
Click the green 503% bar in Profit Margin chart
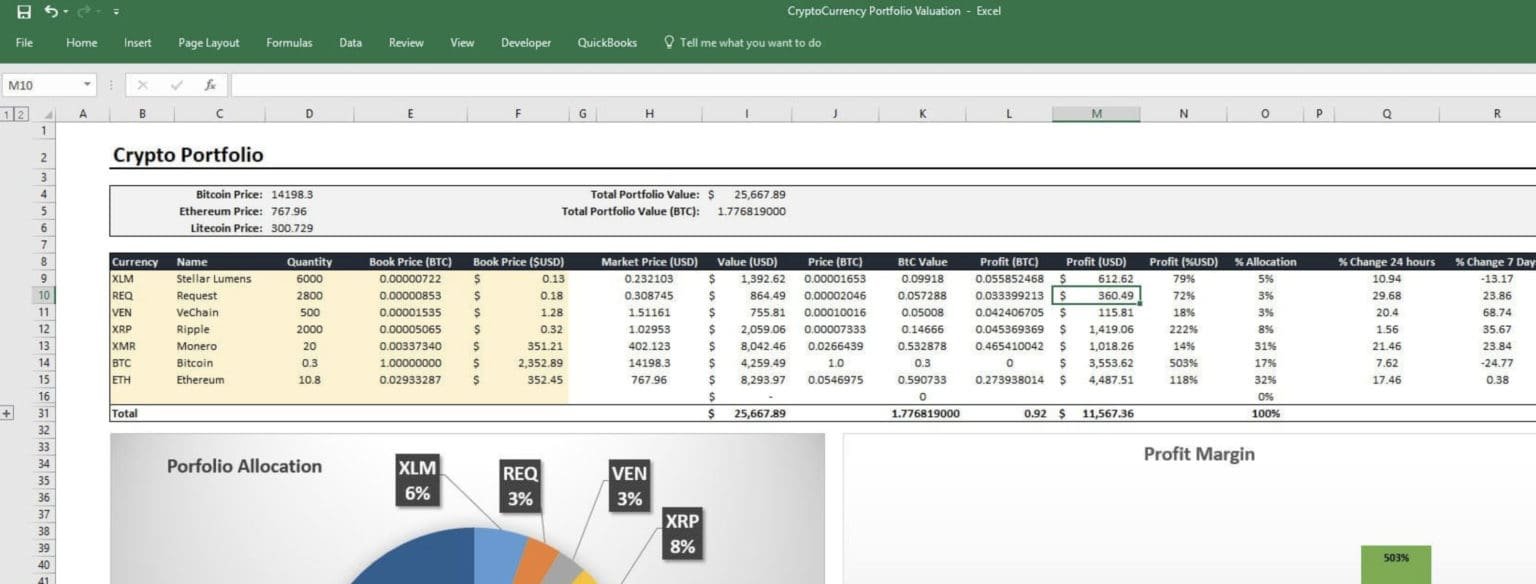click(x=1394, y=560)
